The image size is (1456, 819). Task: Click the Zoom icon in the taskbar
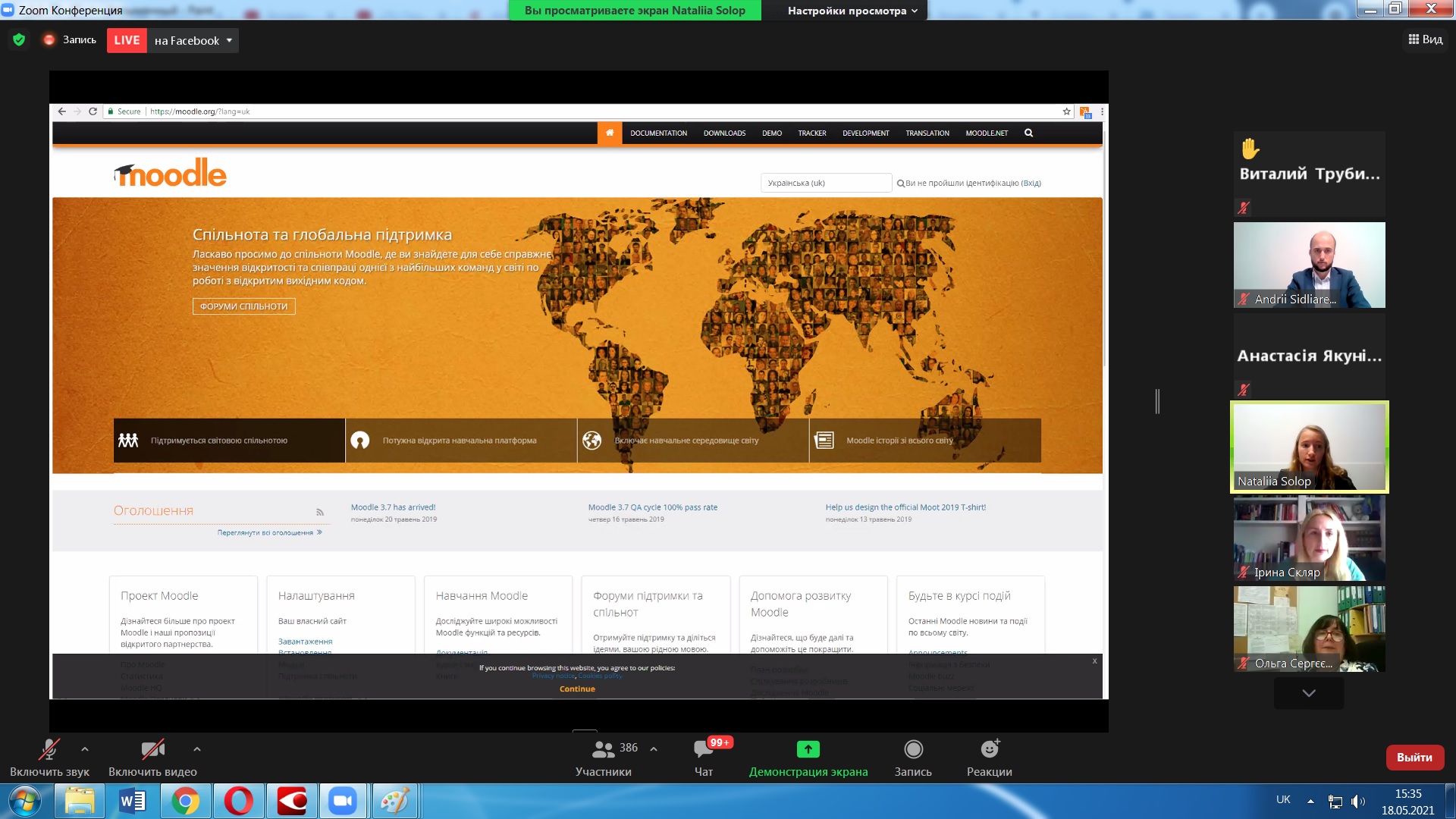tap(343, 801)
